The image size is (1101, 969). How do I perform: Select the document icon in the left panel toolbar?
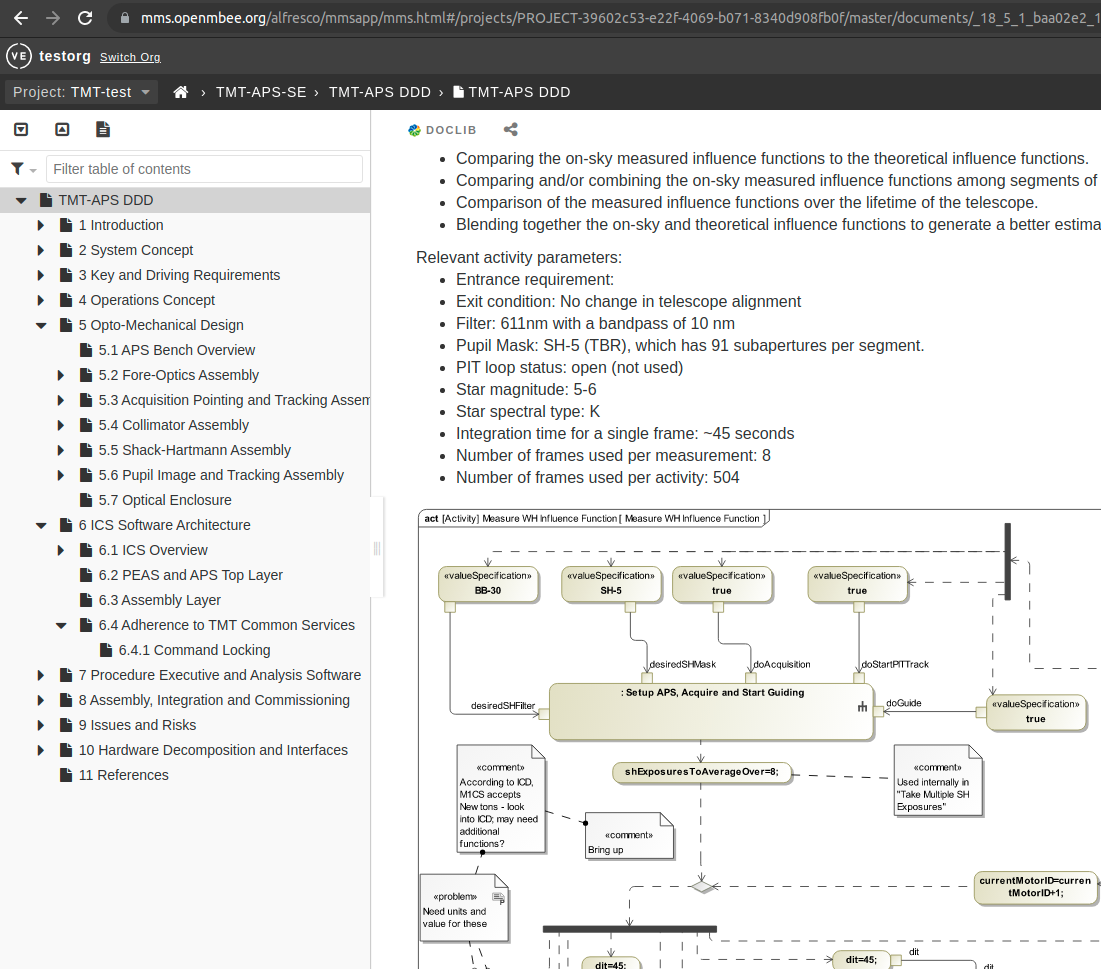point(102,129)
